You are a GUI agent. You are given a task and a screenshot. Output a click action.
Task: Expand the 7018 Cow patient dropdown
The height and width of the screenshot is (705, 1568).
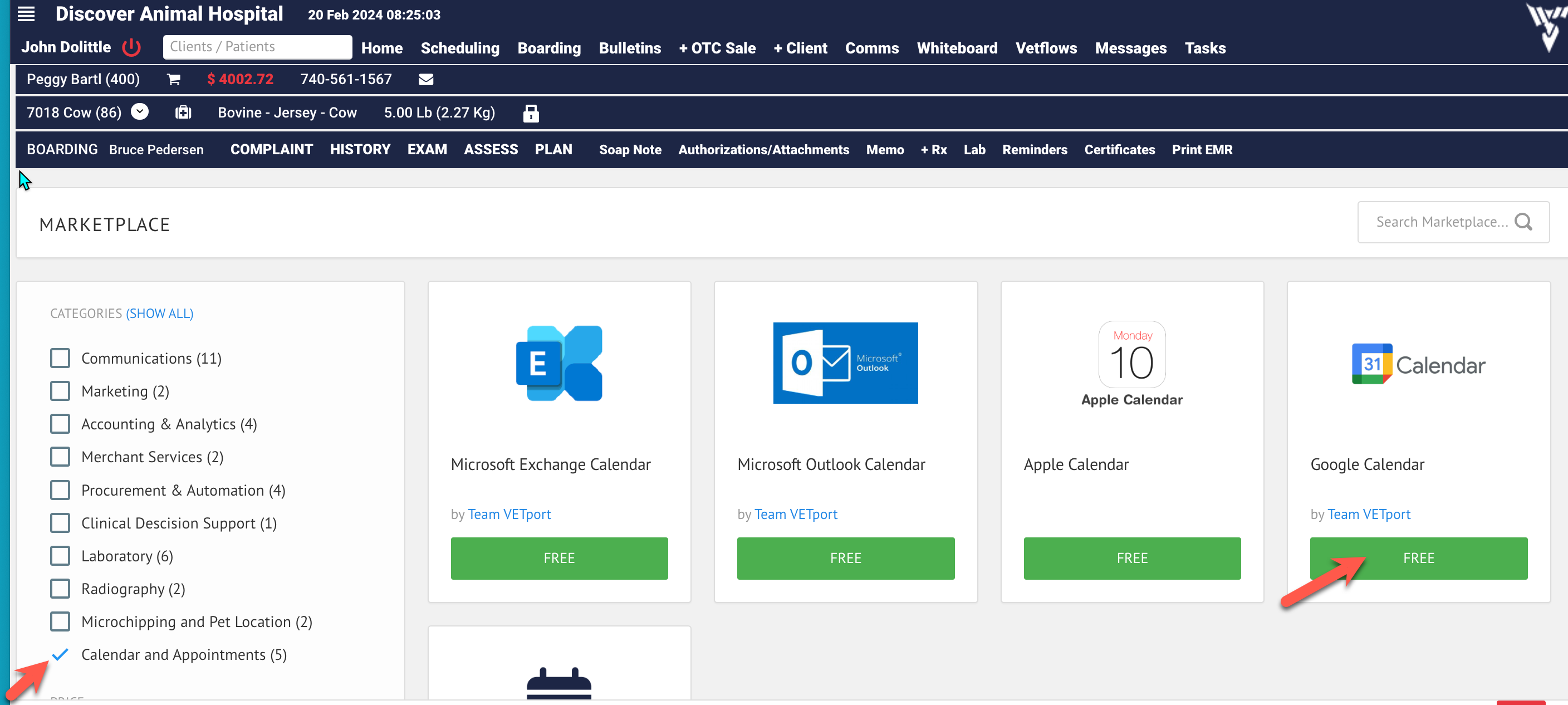(140, 112)
